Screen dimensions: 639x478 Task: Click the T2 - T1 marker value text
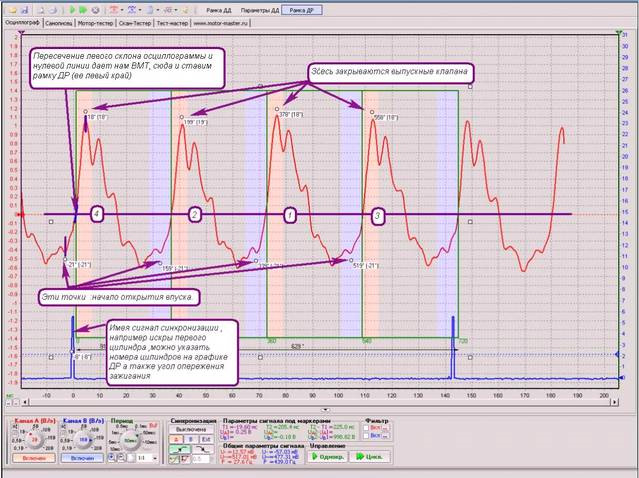(x=331, y=427)
